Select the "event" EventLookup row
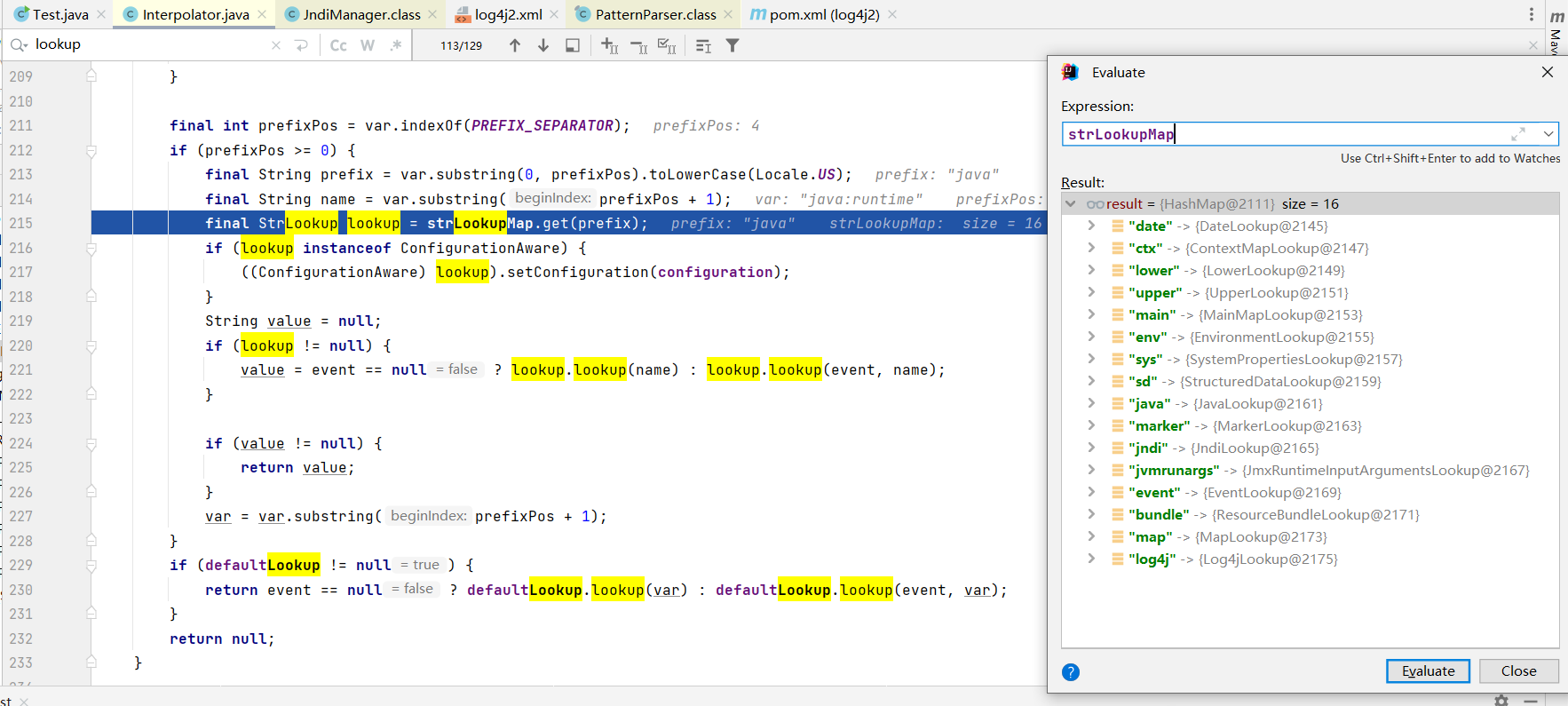Screen dimensions: 1568x706 (x=1311, y=492)
